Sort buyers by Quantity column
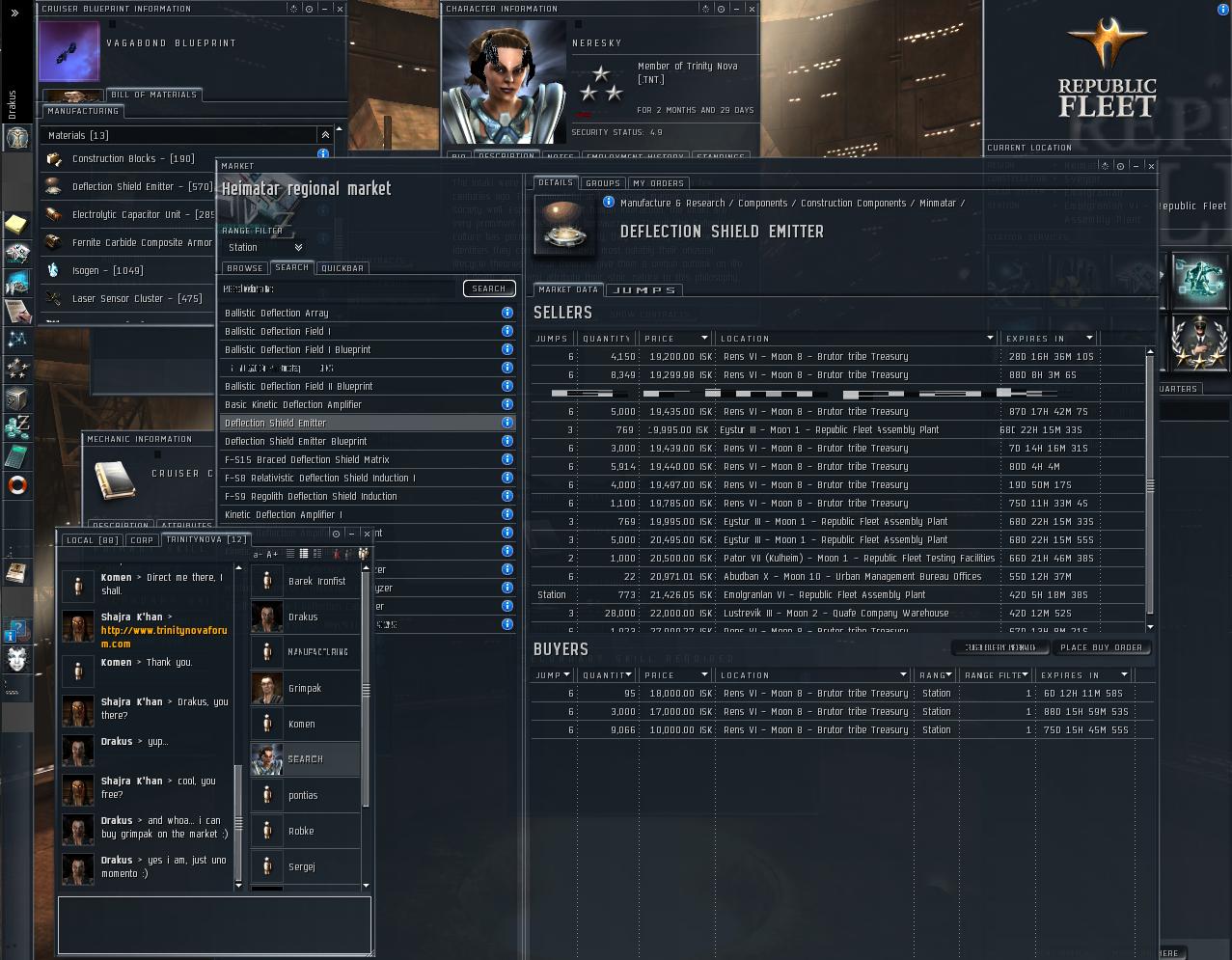 pos(605,675)
